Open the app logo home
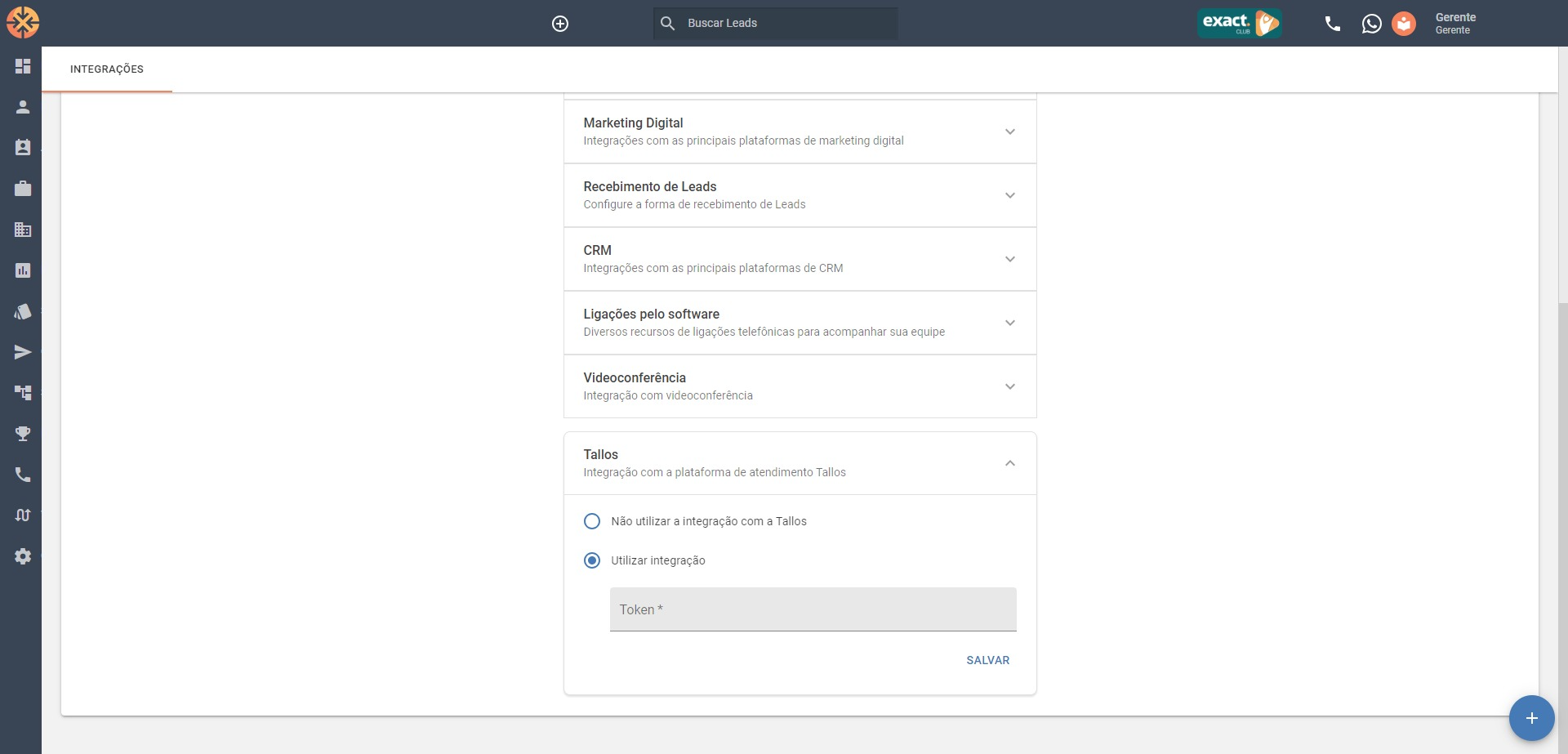Image resolution: width=1568 pixels, height=754 pixels. [x=23, y=23]
